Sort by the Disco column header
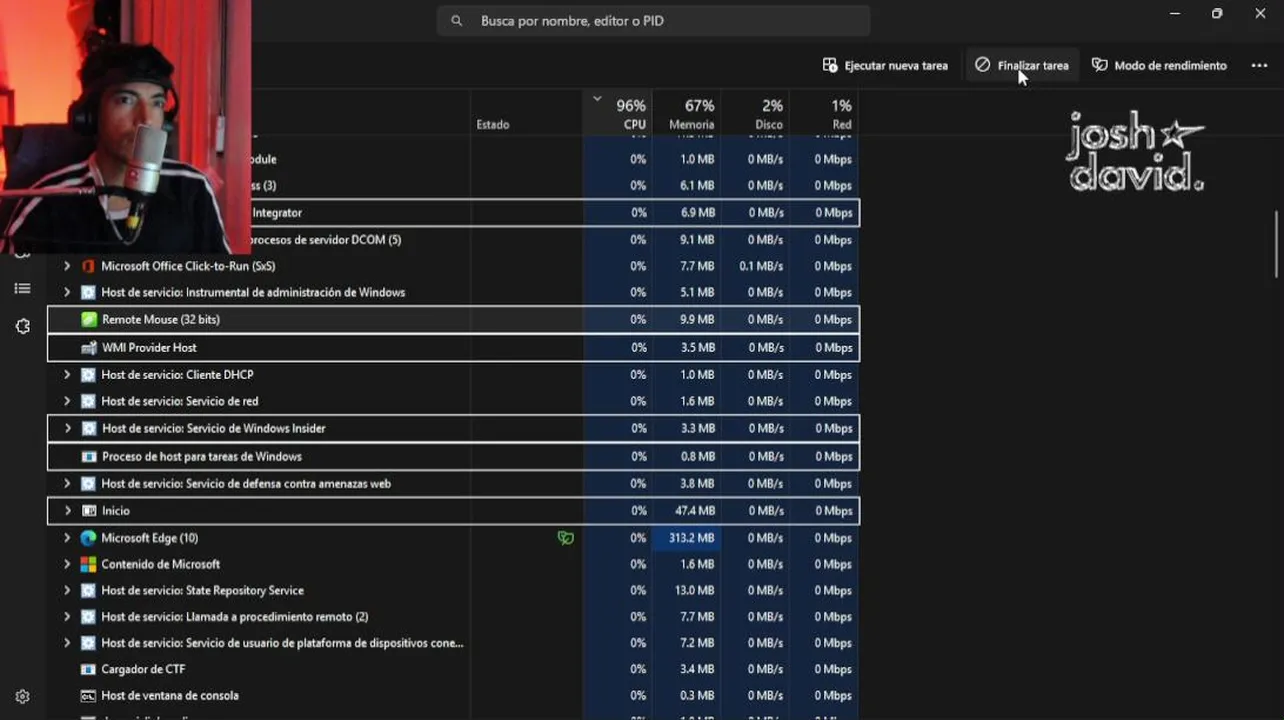1284x720 pixels. [755, 113]
